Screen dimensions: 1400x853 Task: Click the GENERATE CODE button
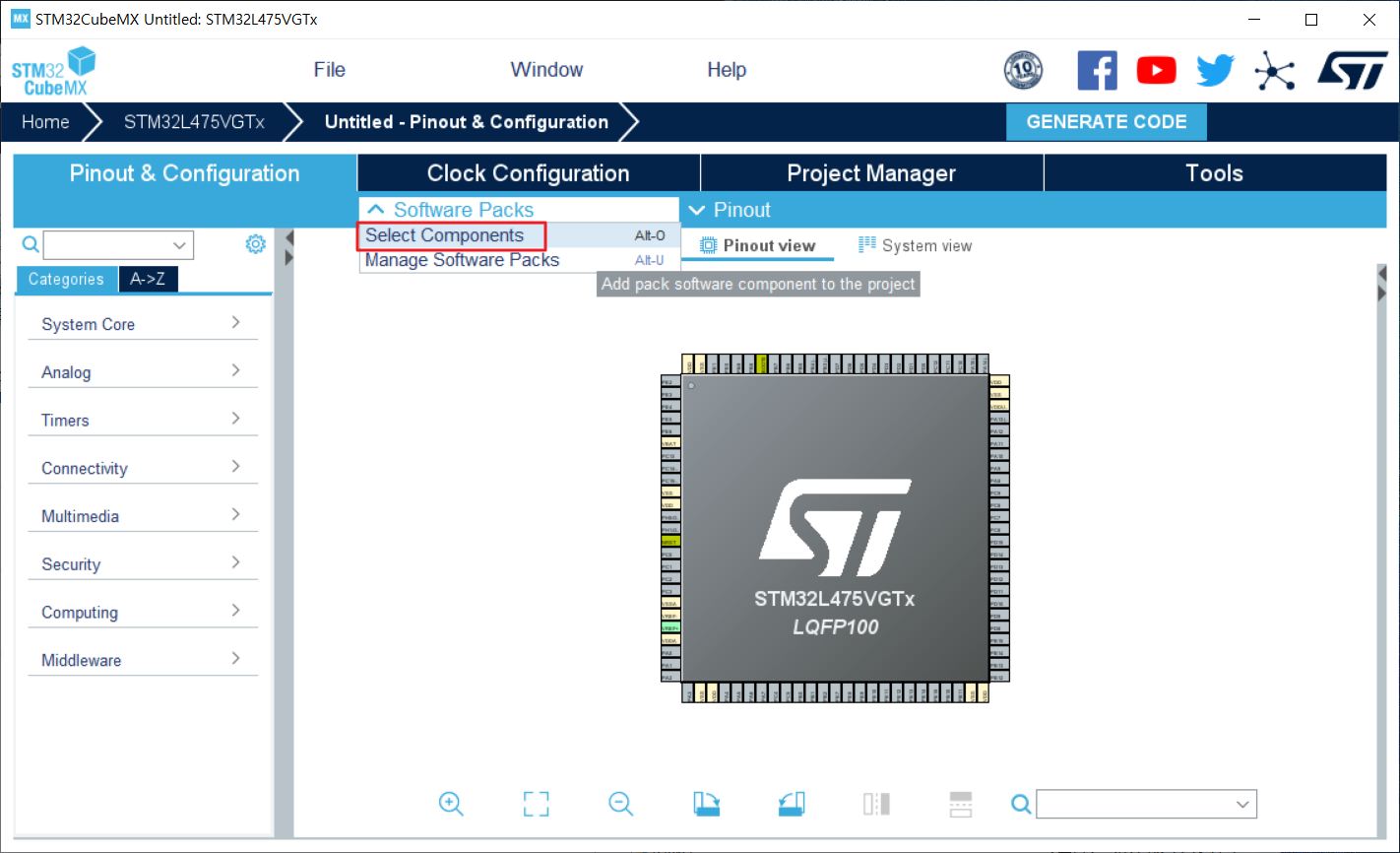1106,122
